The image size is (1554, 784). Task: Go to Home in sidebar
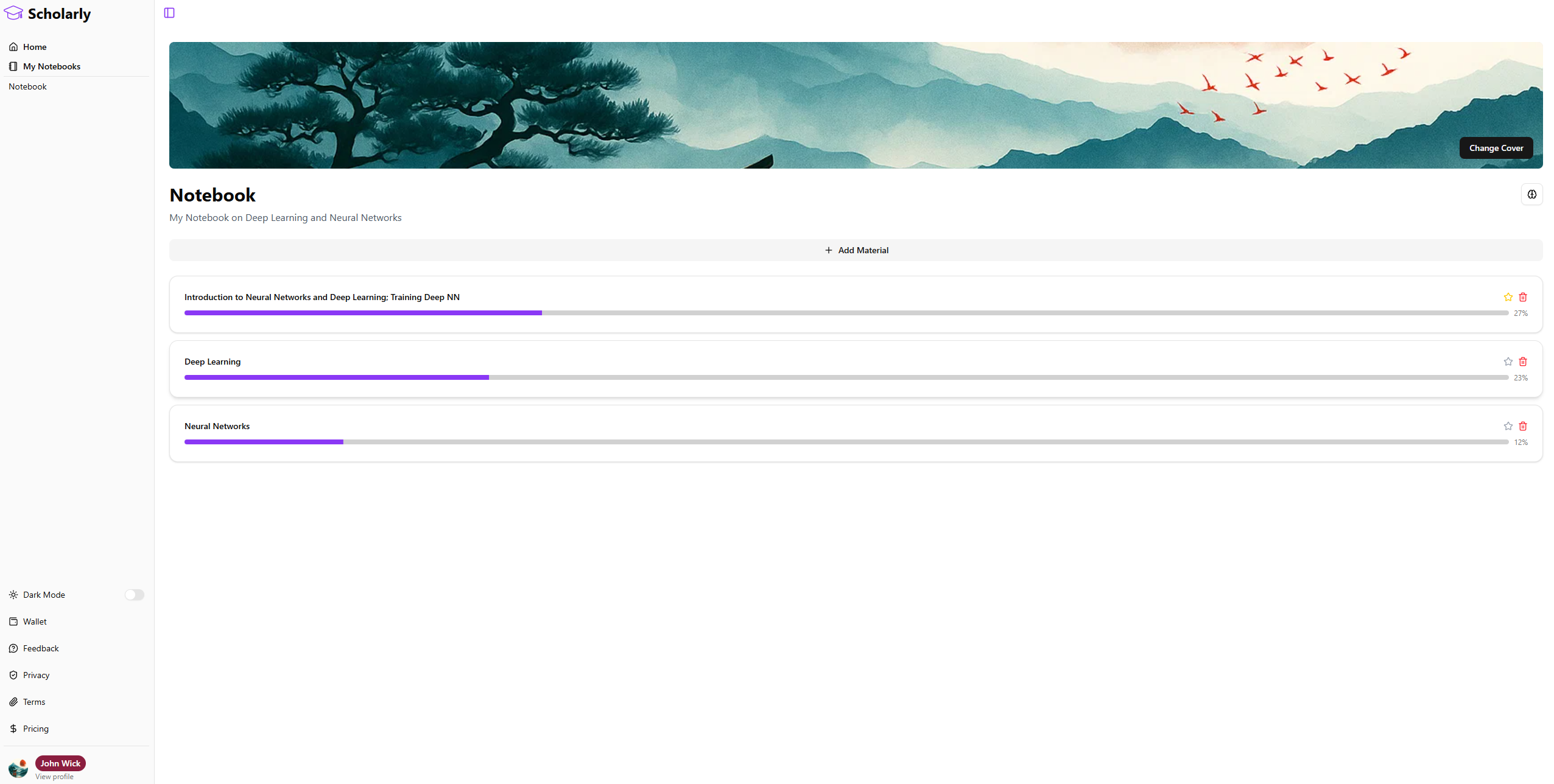[x=35, y=47]
